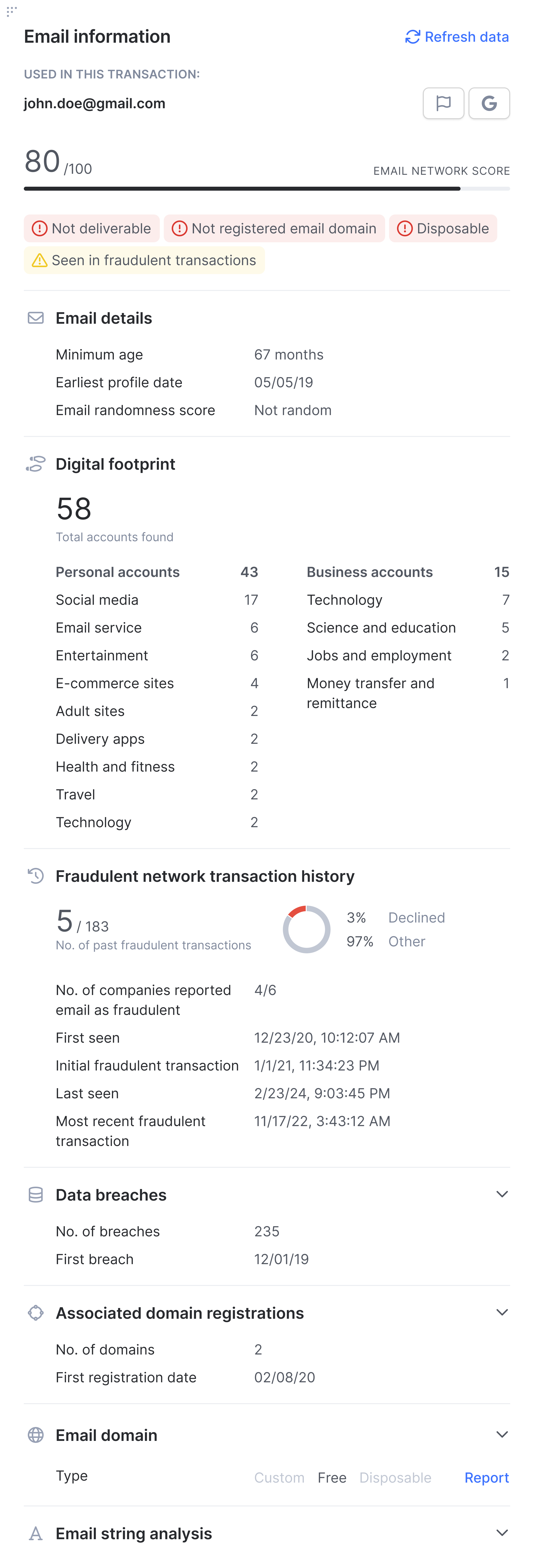Click the Seen in fraudulent transactions tag
Viewport: 534px width, 1568px height.
tap(144, 260)
